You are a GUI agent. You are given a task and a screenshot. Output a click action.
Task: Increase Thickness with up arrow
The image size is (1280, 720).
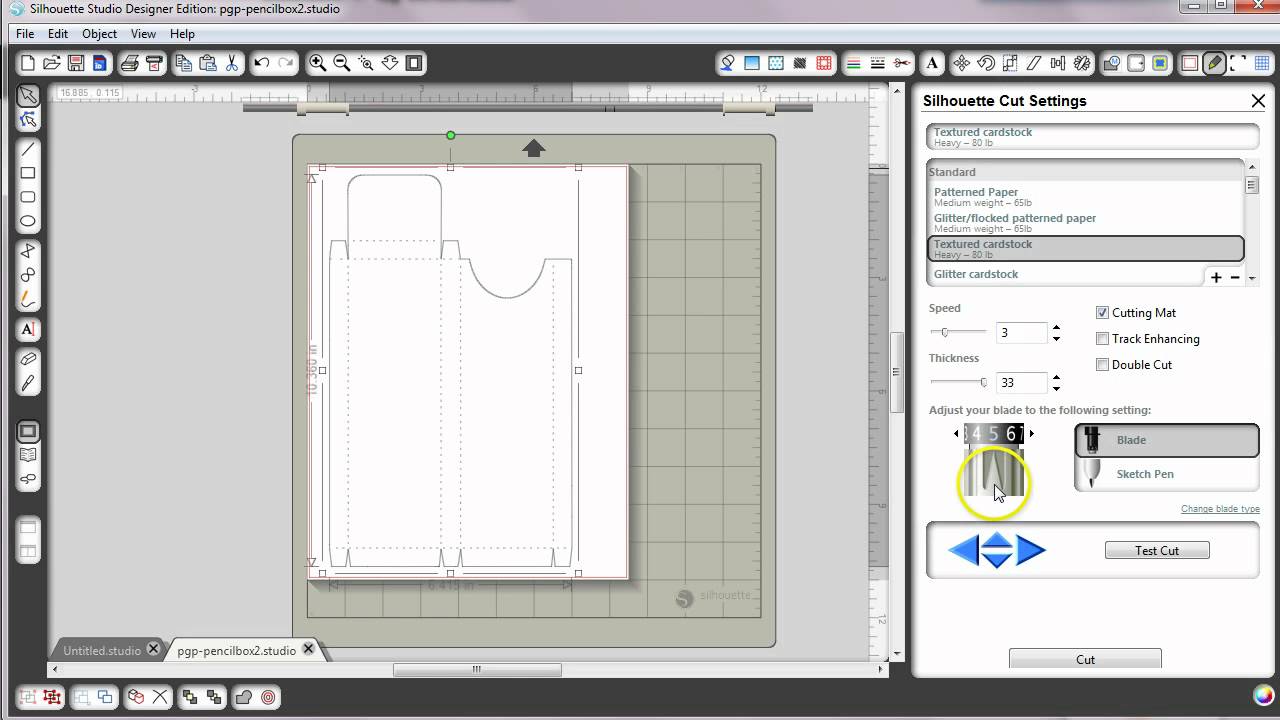click(1056, 377)
